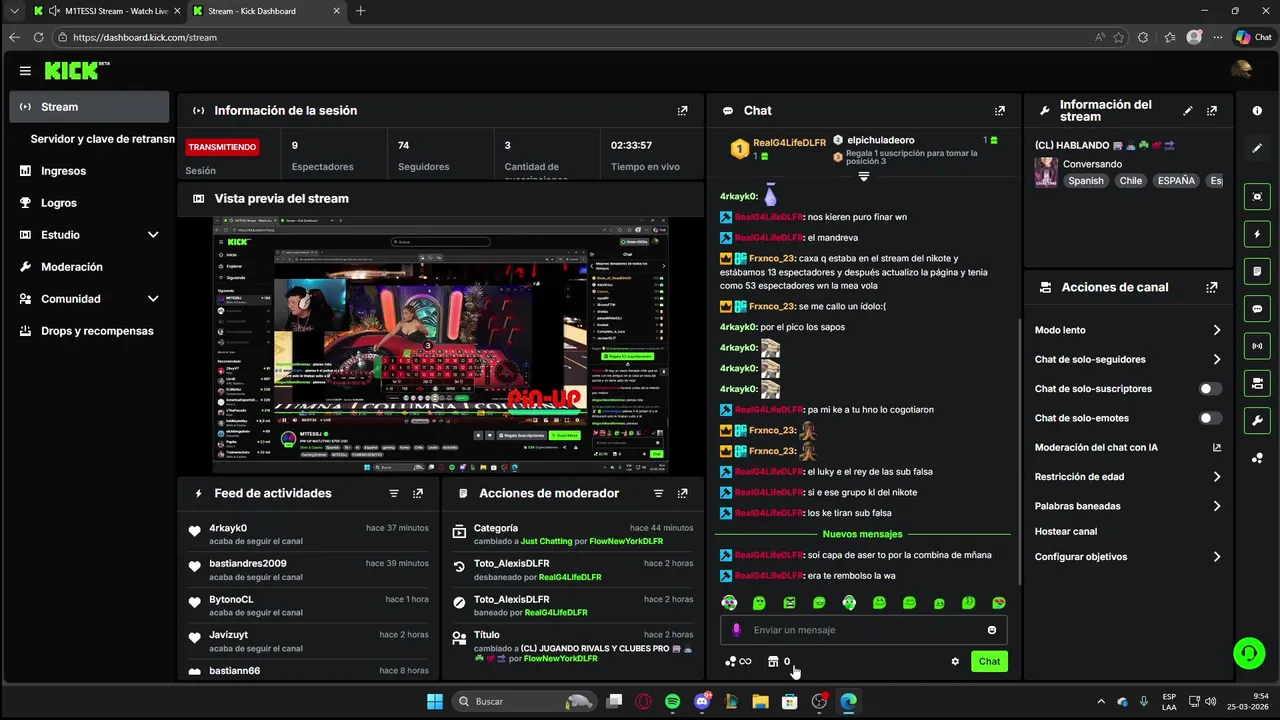The width and height of the screenshot is (1280, 720).
Task: Click the Spanish tag in stream info
Action: [x=1085, y=181]
